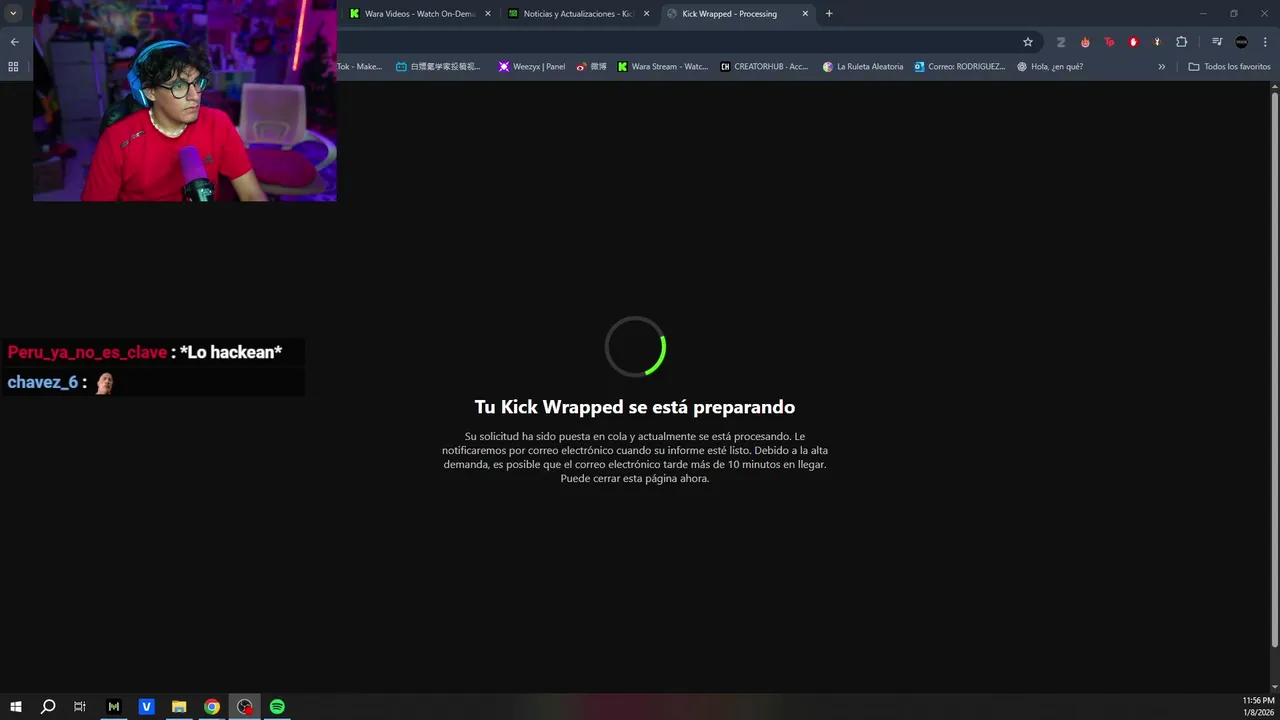Click the Kick Wrapped loading spinner

pos(635,347)
